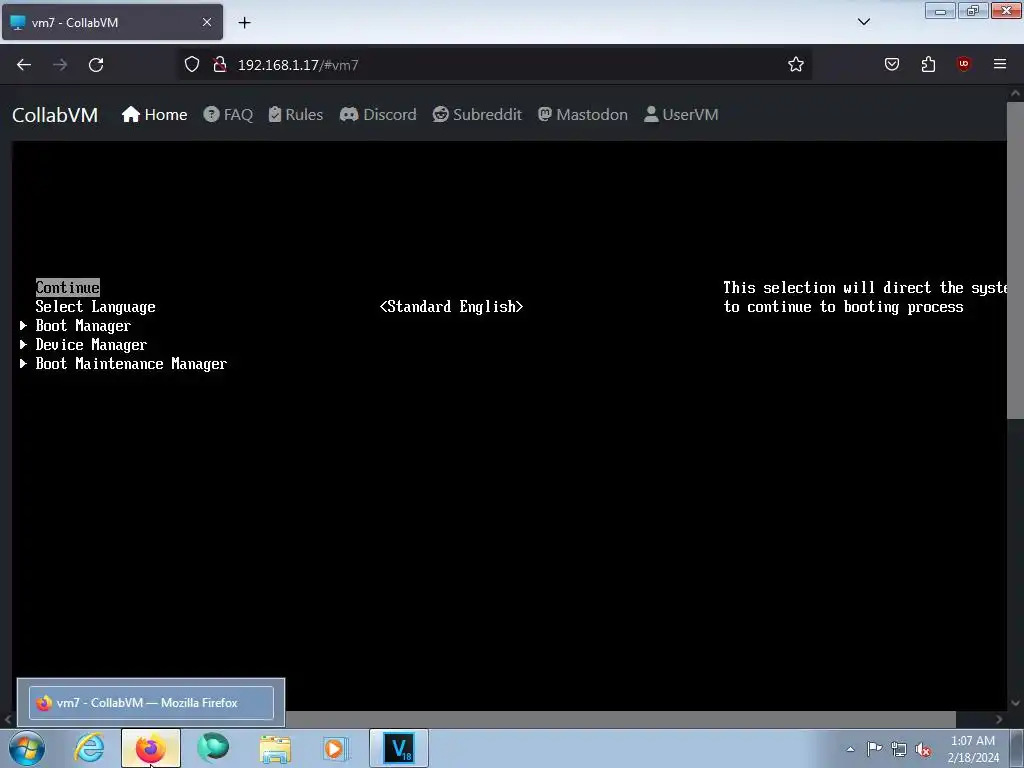Viewport: 1024px width, 768px height.
Task: Click the Boot Maintenance Manager menu text
Action: [x=131, y=363]
